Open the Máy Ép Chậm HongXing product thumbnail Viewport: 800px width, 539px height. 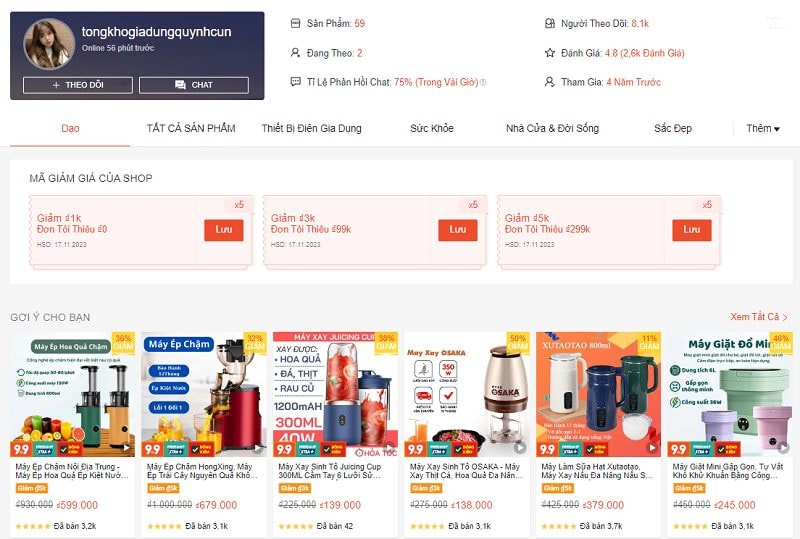(204, 394)
